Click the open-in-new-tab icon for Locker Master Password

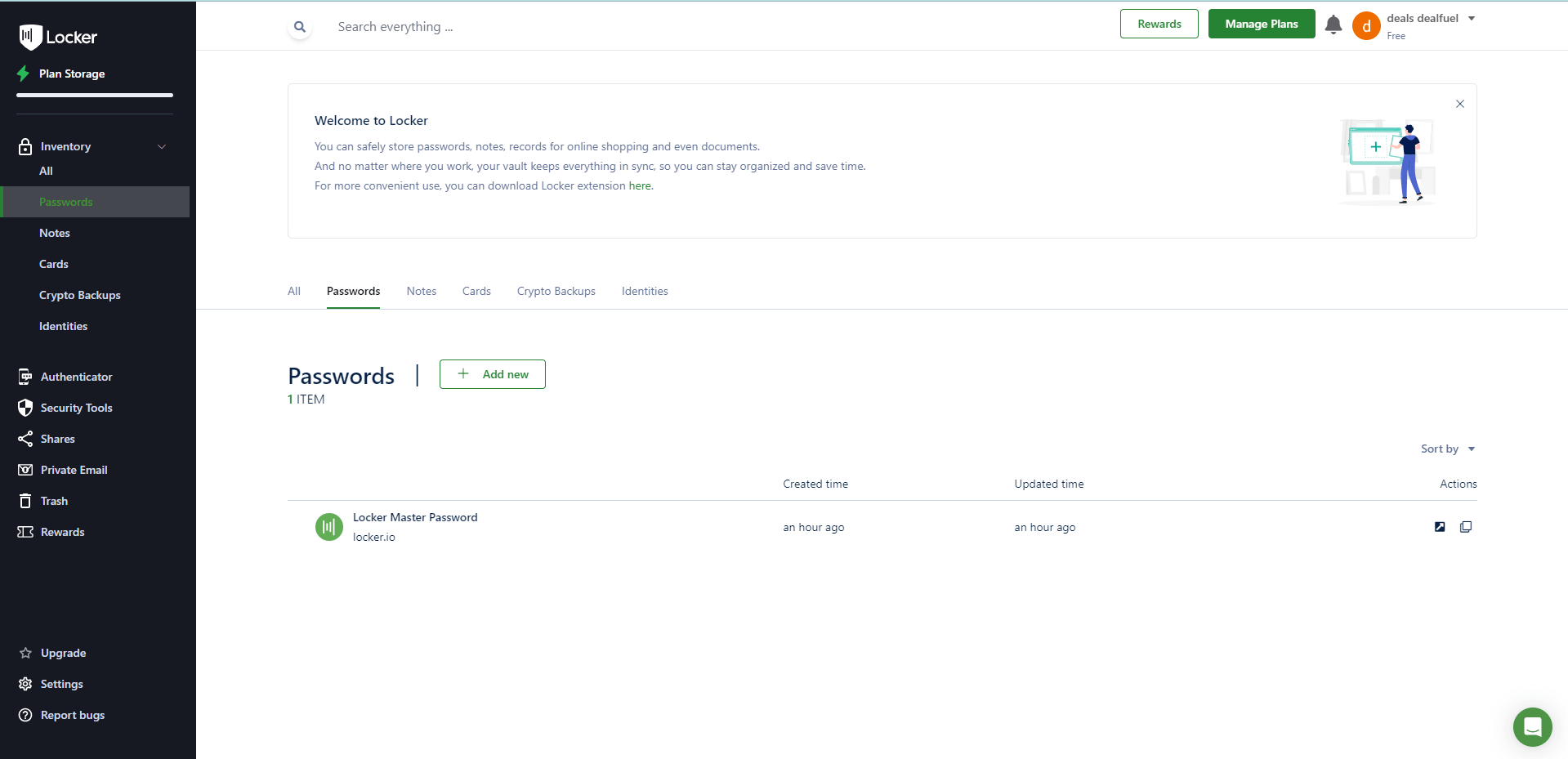pyautogui.click(x=1439, y=527)
